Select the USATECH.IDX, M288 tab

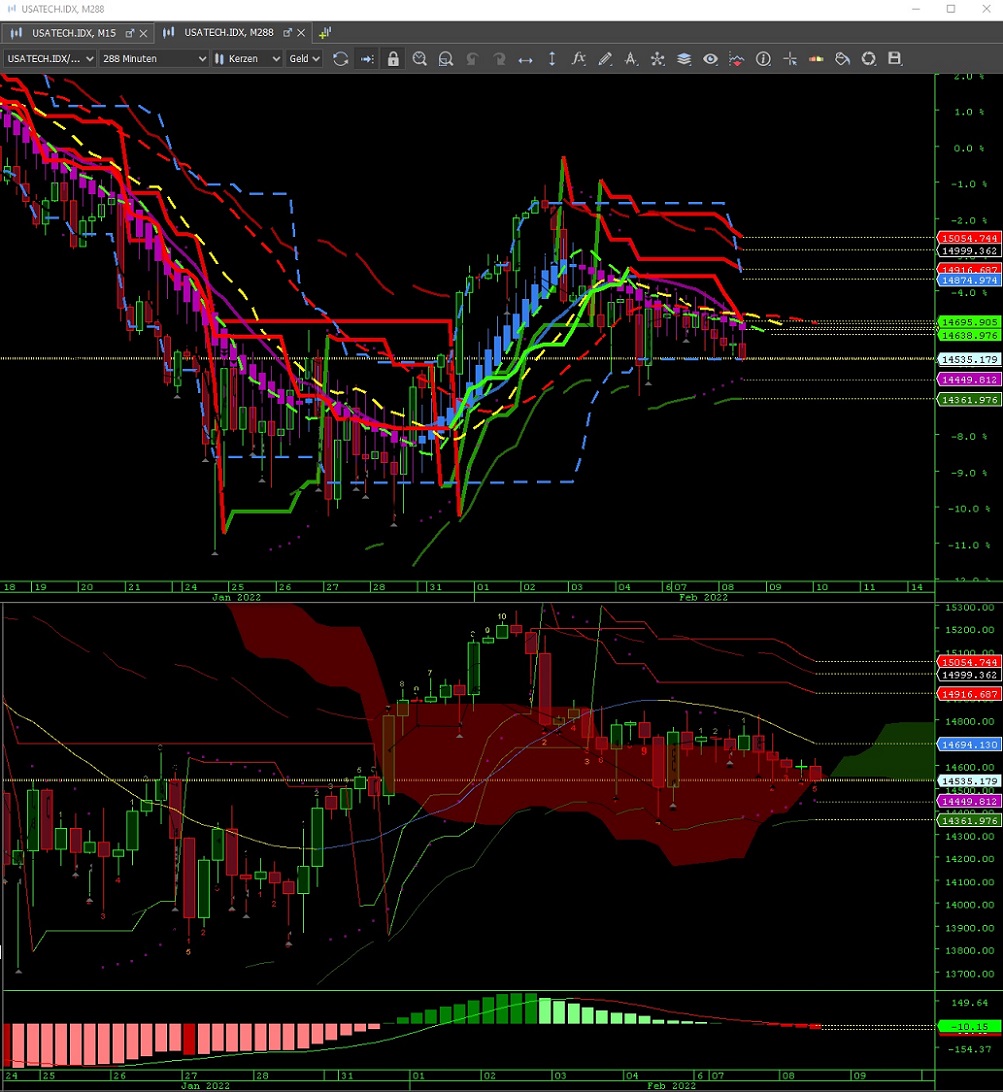(228, 33)
